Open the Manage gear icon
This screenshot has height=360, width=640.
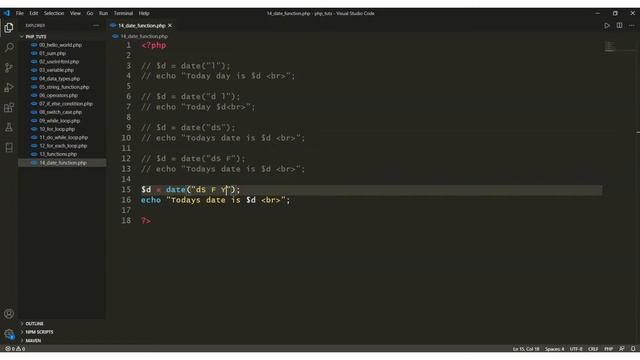click(9, 334)
